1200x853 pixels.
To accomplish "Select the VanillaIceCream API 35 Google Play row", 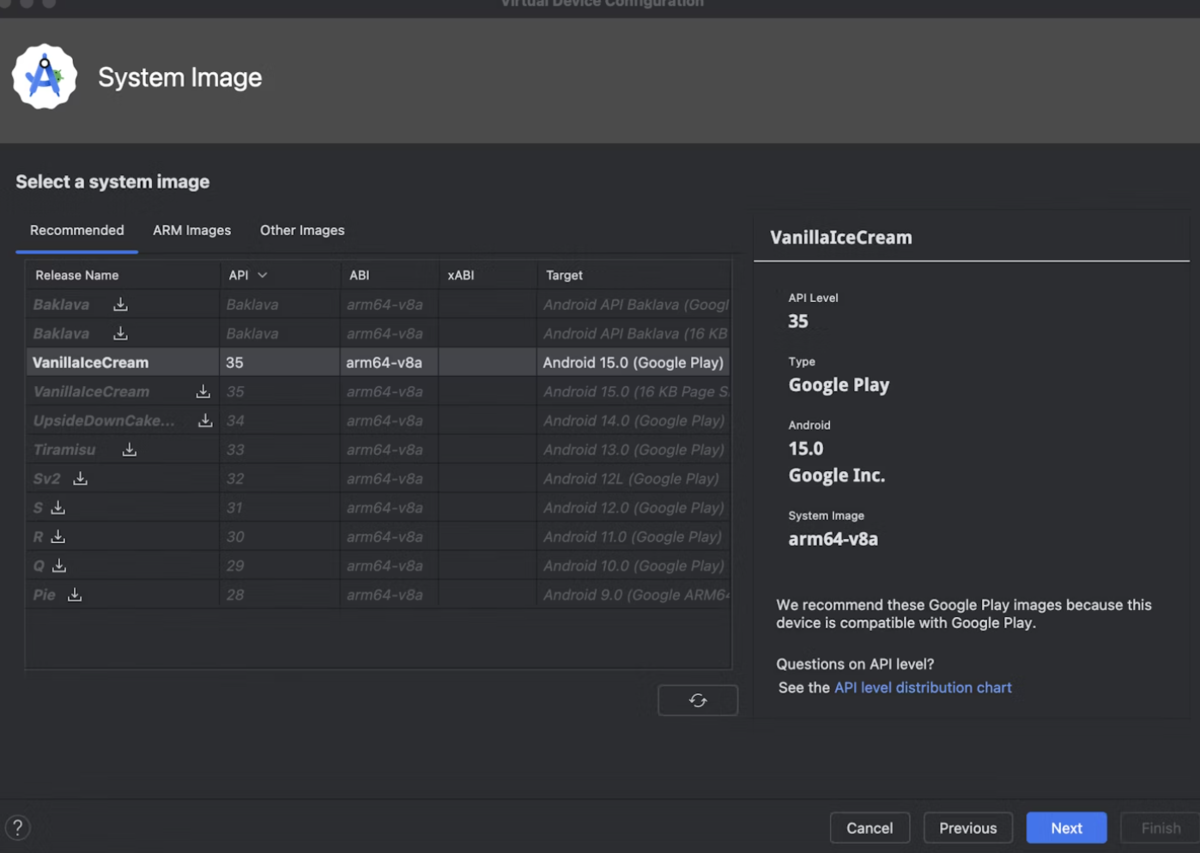I will click(x=378, y=362).
